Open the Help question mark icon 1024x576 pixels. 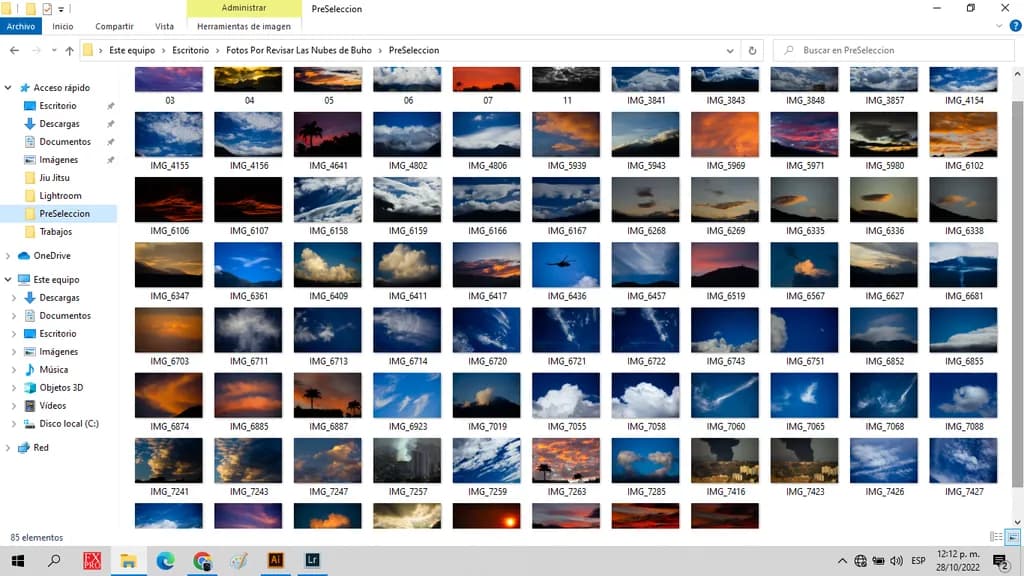[1016, 26]
